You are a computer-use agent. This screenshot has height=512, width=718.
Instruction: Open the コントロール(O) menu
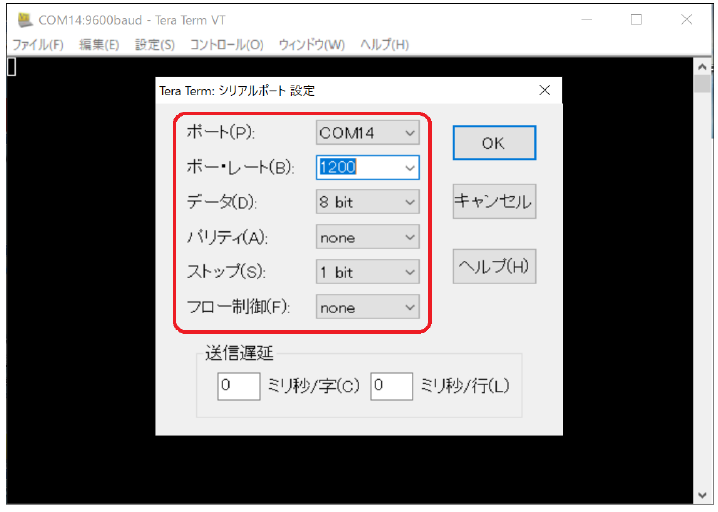(x=227, y=44)
